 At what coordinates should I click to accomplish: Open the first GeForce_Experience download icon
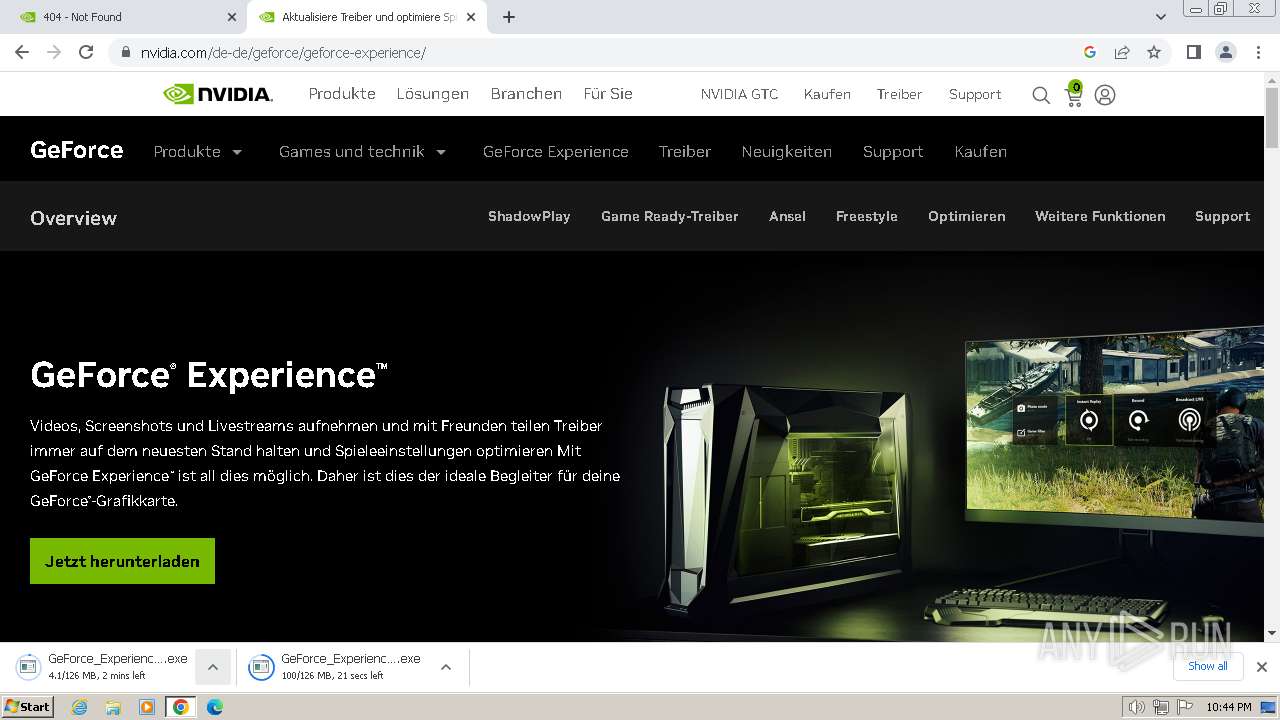click(28, 667)
